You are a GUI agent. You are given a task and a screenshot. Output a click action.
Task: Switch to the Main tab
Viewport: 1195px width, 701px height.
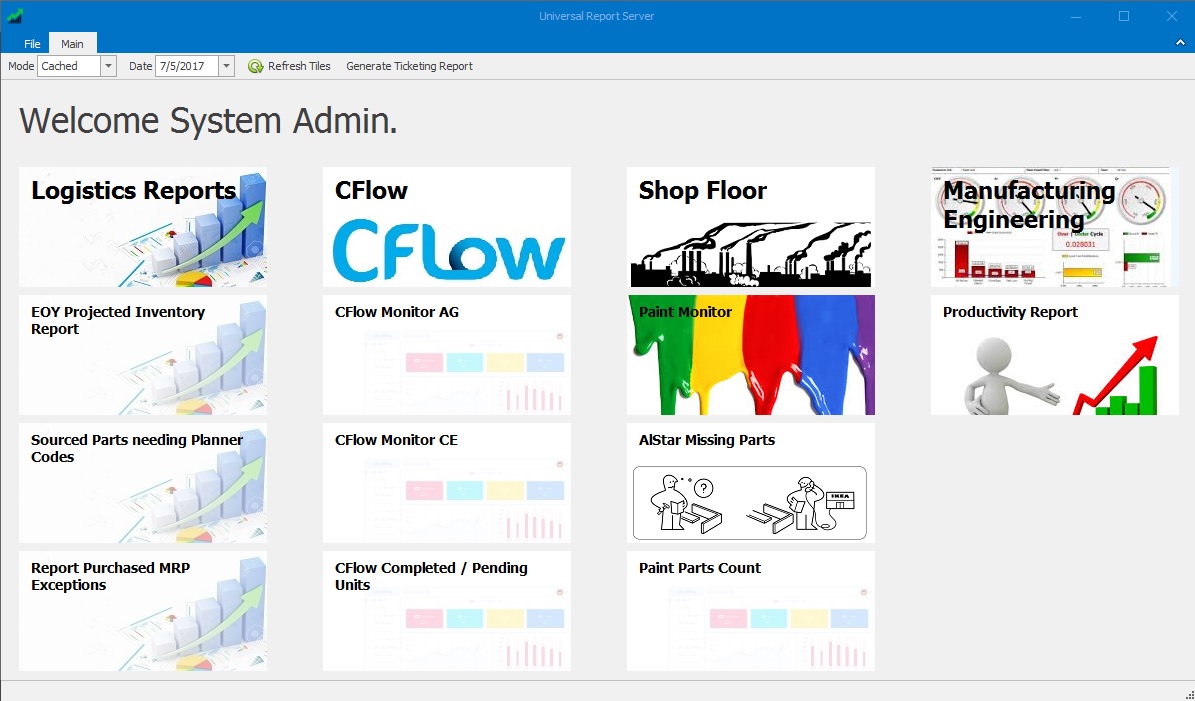coord(72,43)
